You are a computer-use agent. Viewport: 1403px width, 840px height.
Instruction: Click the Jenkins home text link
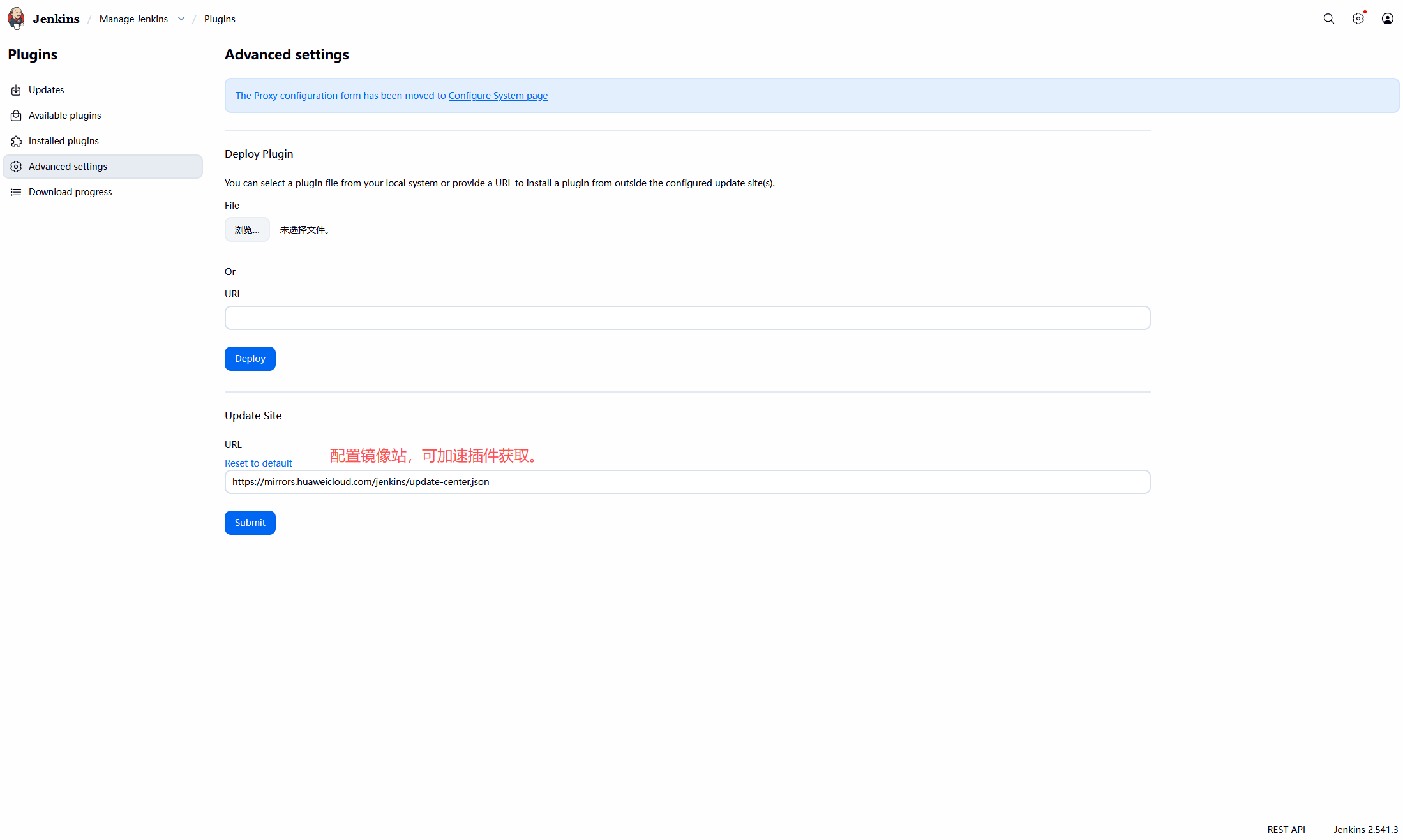(x=56, y=19)
